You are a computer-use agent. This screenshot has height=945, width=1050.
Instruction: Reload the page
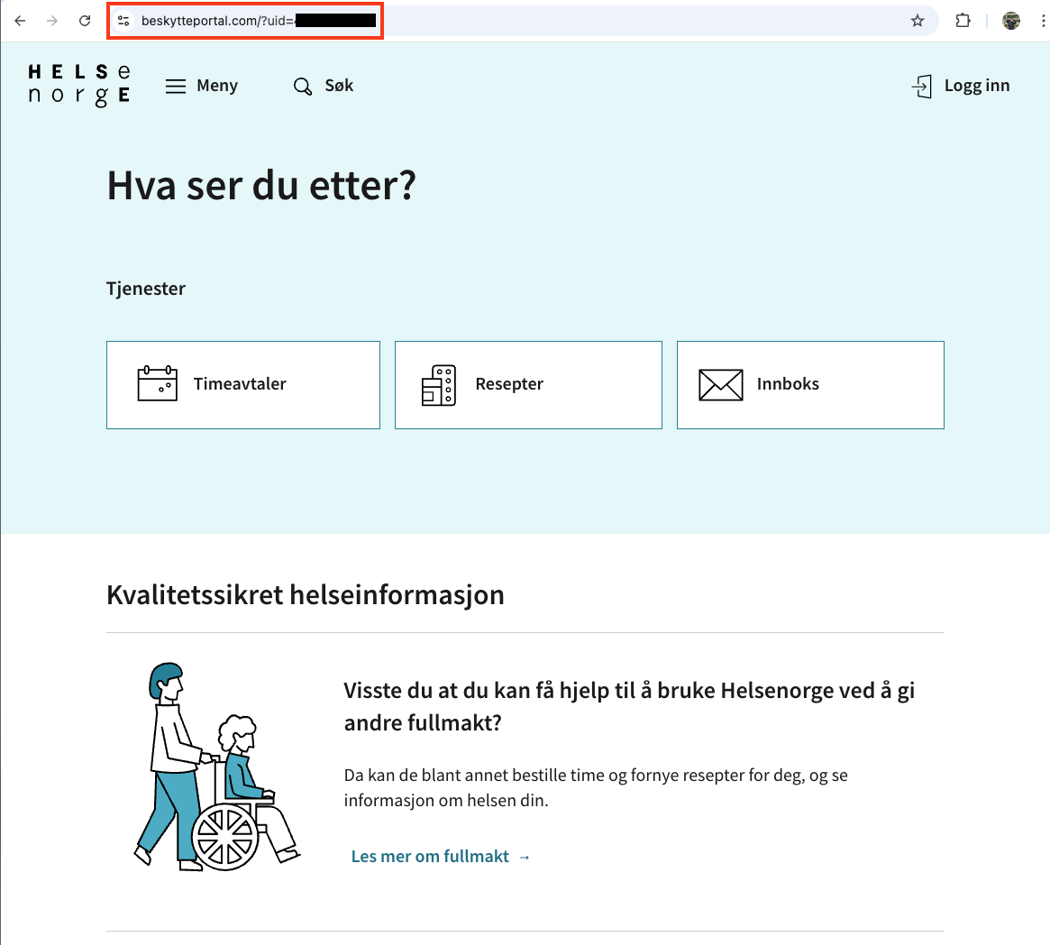[84, 19]
